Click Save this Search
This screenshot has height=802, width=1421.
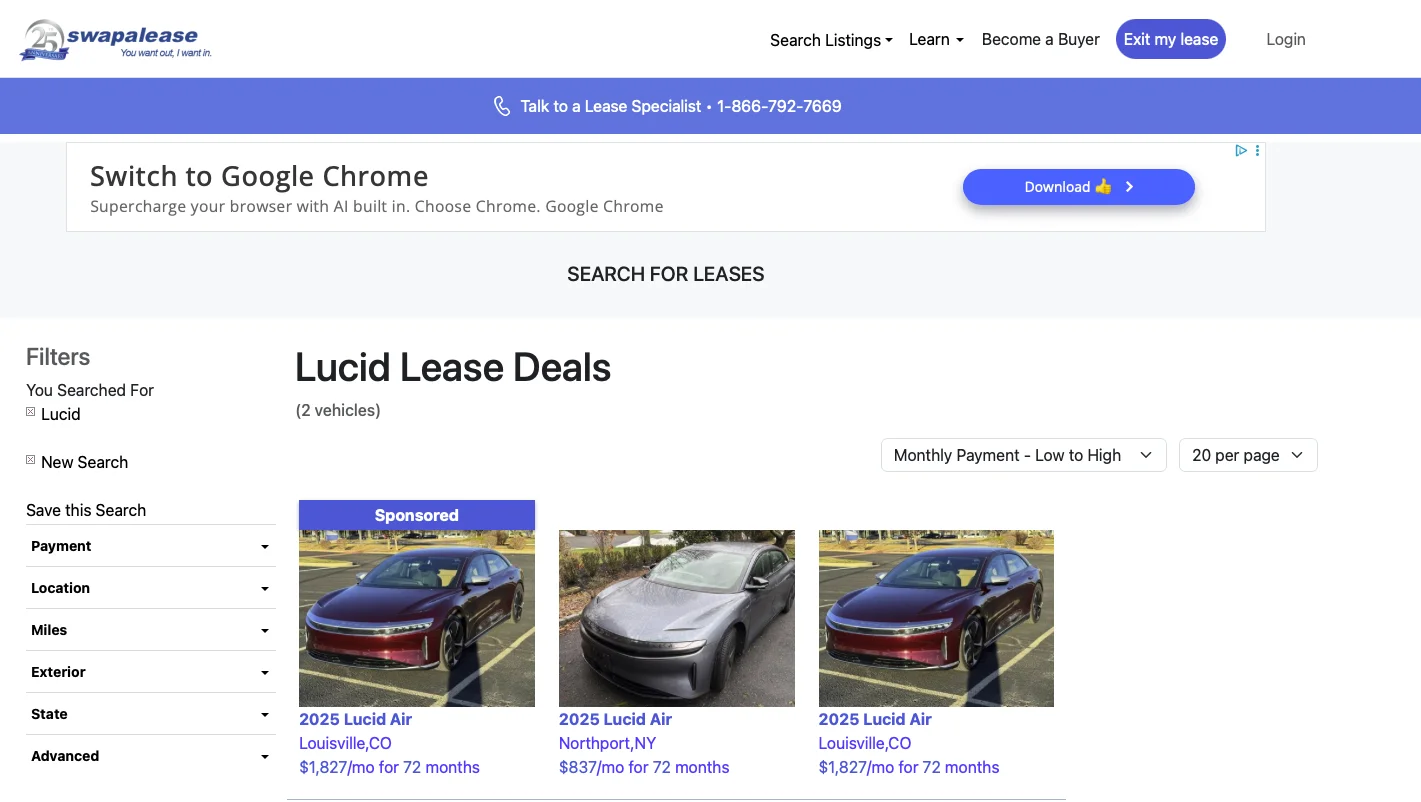pyautogui.click(x=86, y=510)
